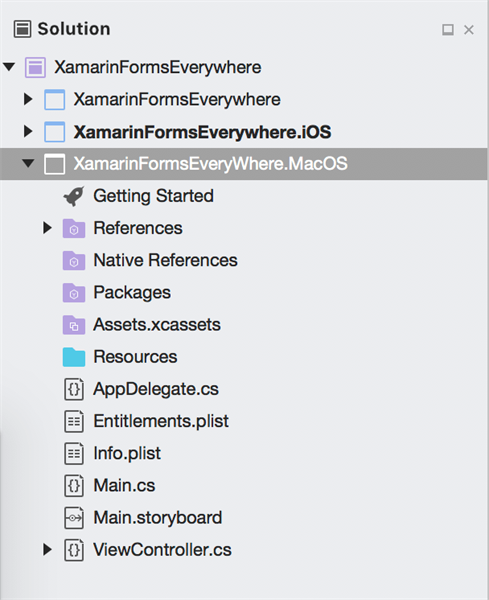Screen dimensions: 489x600
Task: Select Main.cs
Action: point(124,486)
